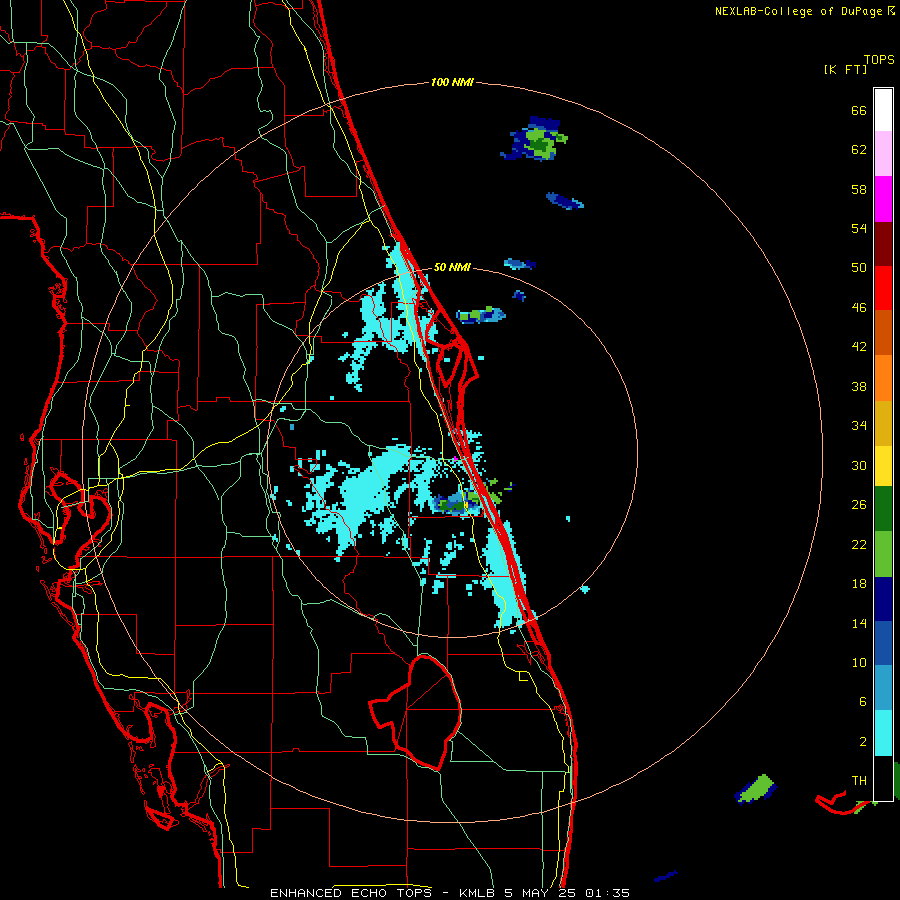Click the TH legend label

coord(859,781)
